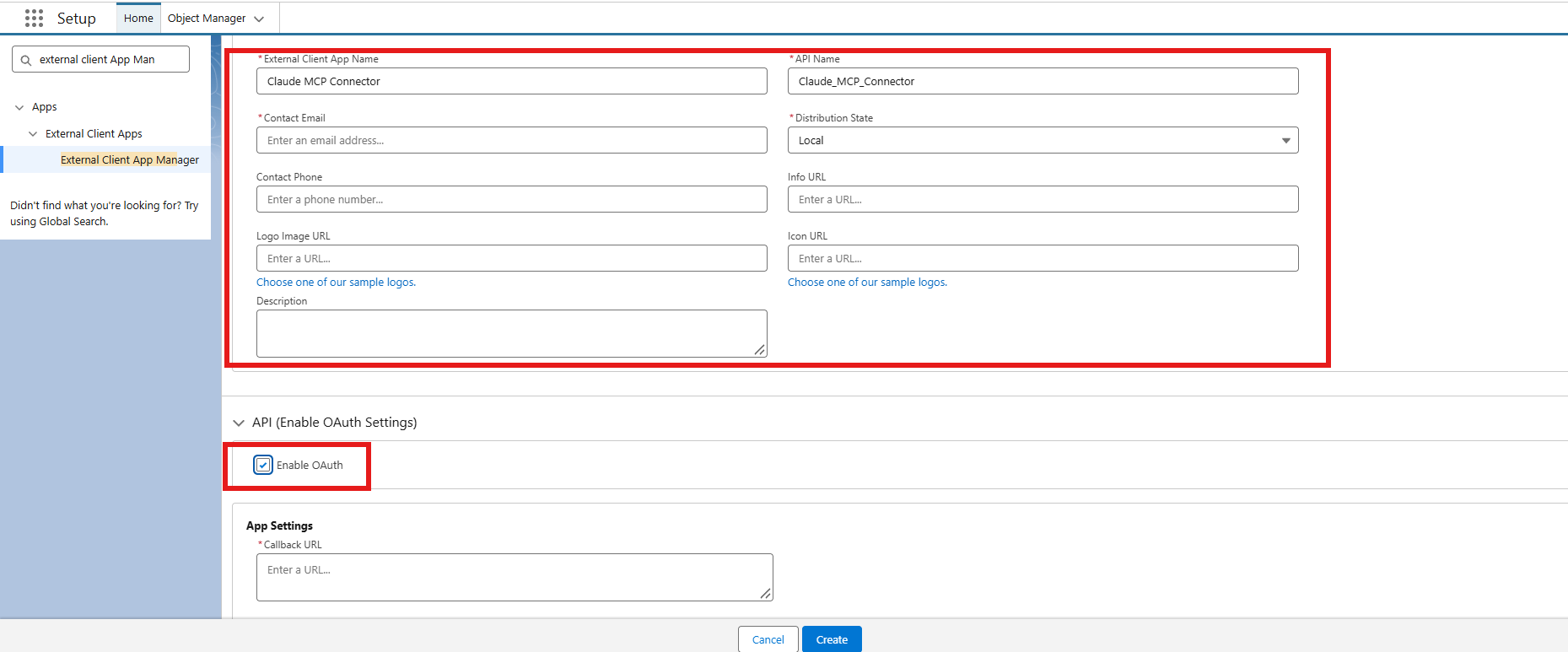
Task: Focus the Contact Email field
Action: click(511, 140)
